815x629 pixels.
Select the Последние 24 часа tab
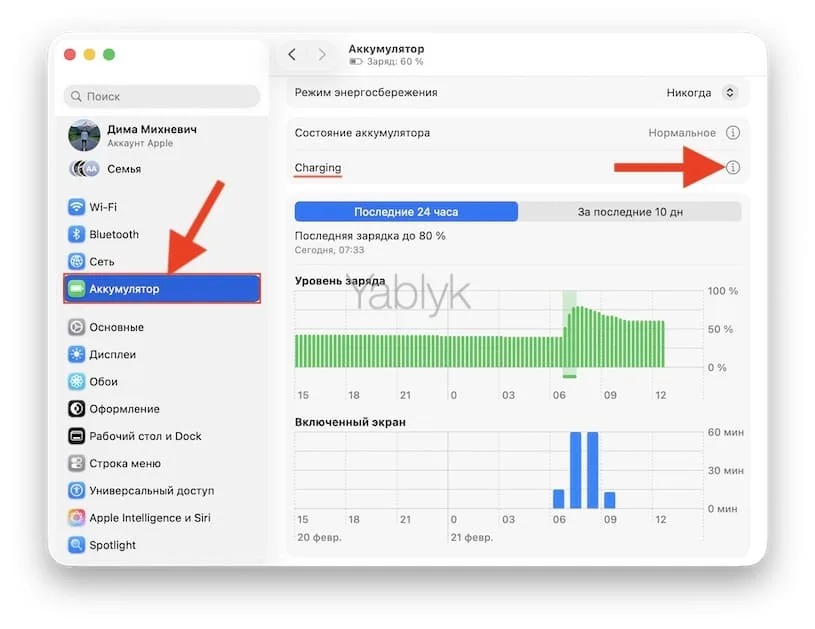coord(406,211)
